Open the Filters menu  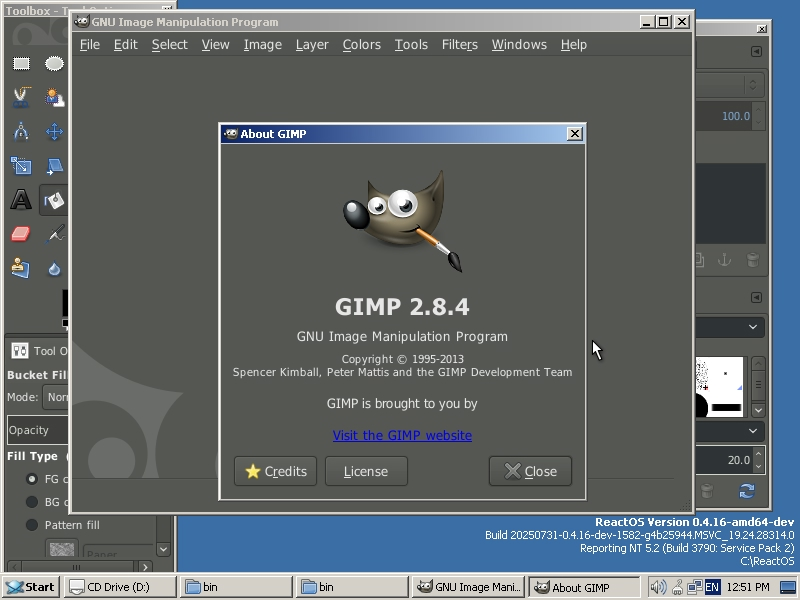click(459, 44)
